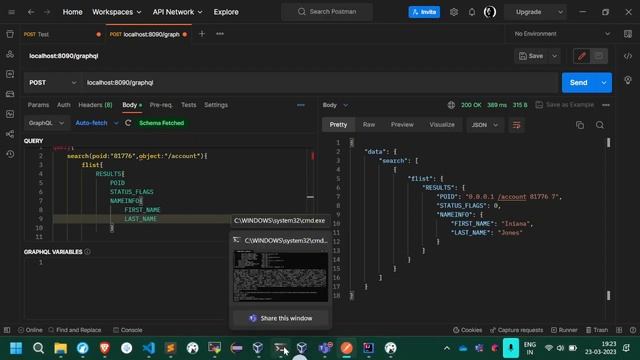Image resolution: width=640 pixels, height=360 pixels.
Task: Open Windows Start menu
Action: 16,348
